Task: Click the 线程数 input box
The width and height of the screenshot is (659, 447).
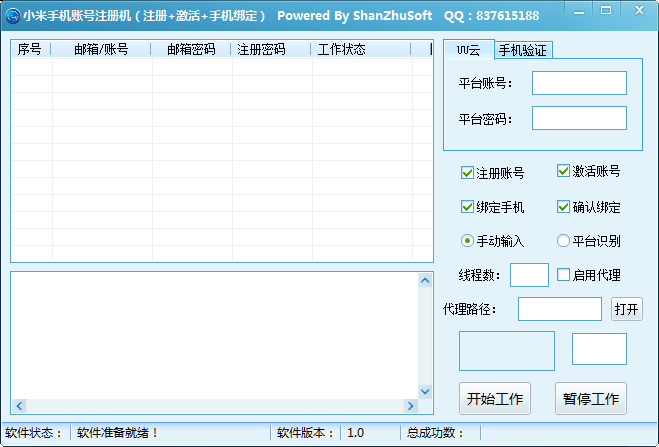Action: pos(529,275)
